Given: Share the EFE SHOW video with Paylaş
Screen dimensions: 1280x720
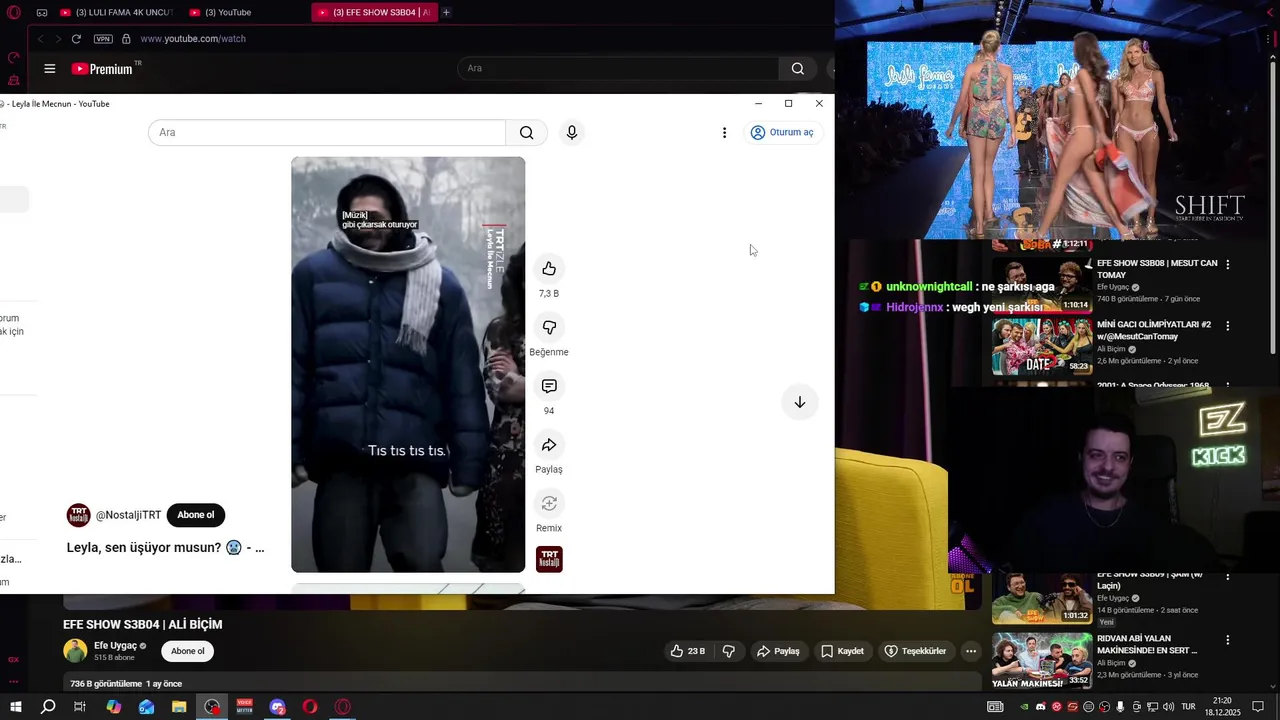Looking at the screenshot, I should [778, 651].
